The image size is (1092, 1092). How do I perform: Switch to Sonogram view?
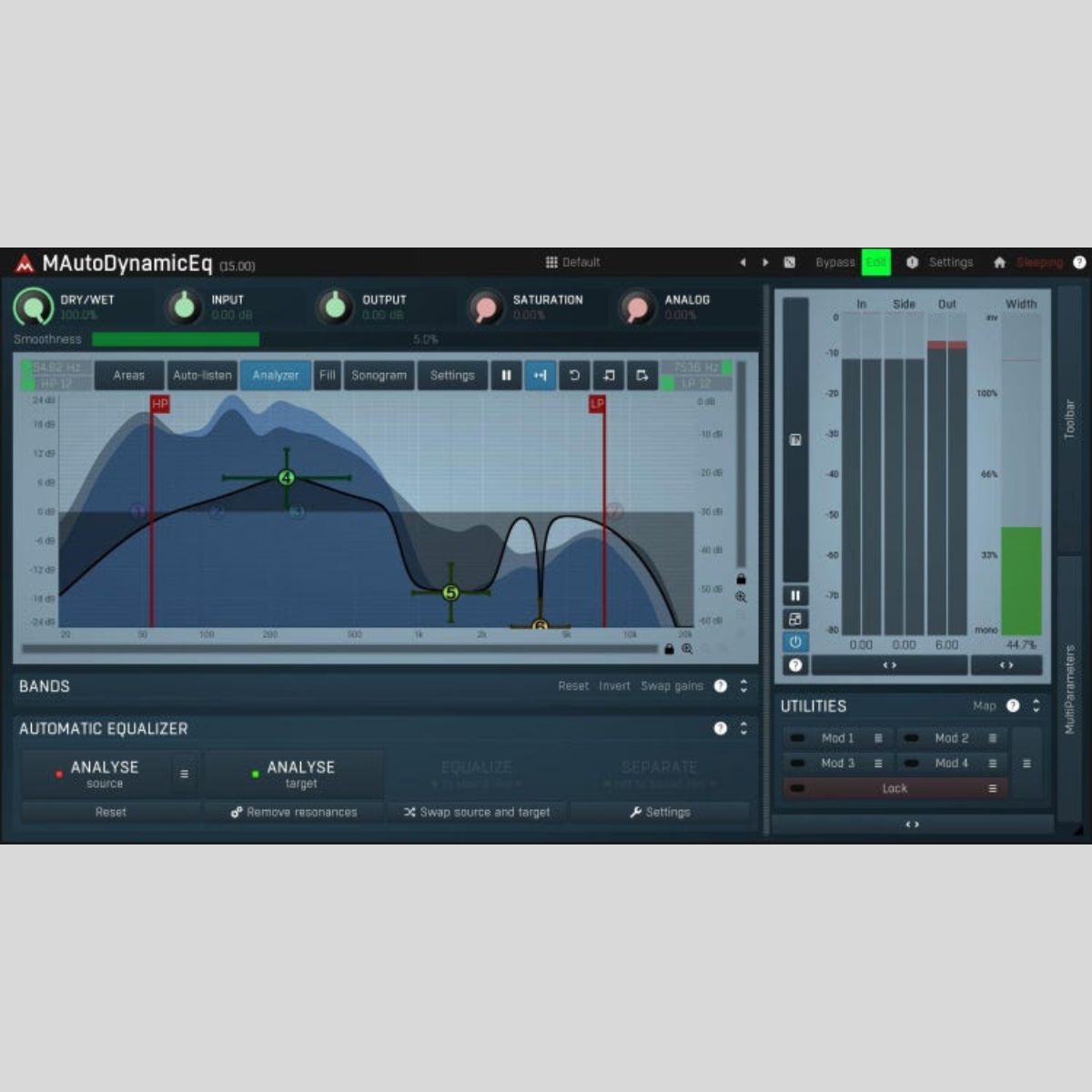[x=379, y=375]
